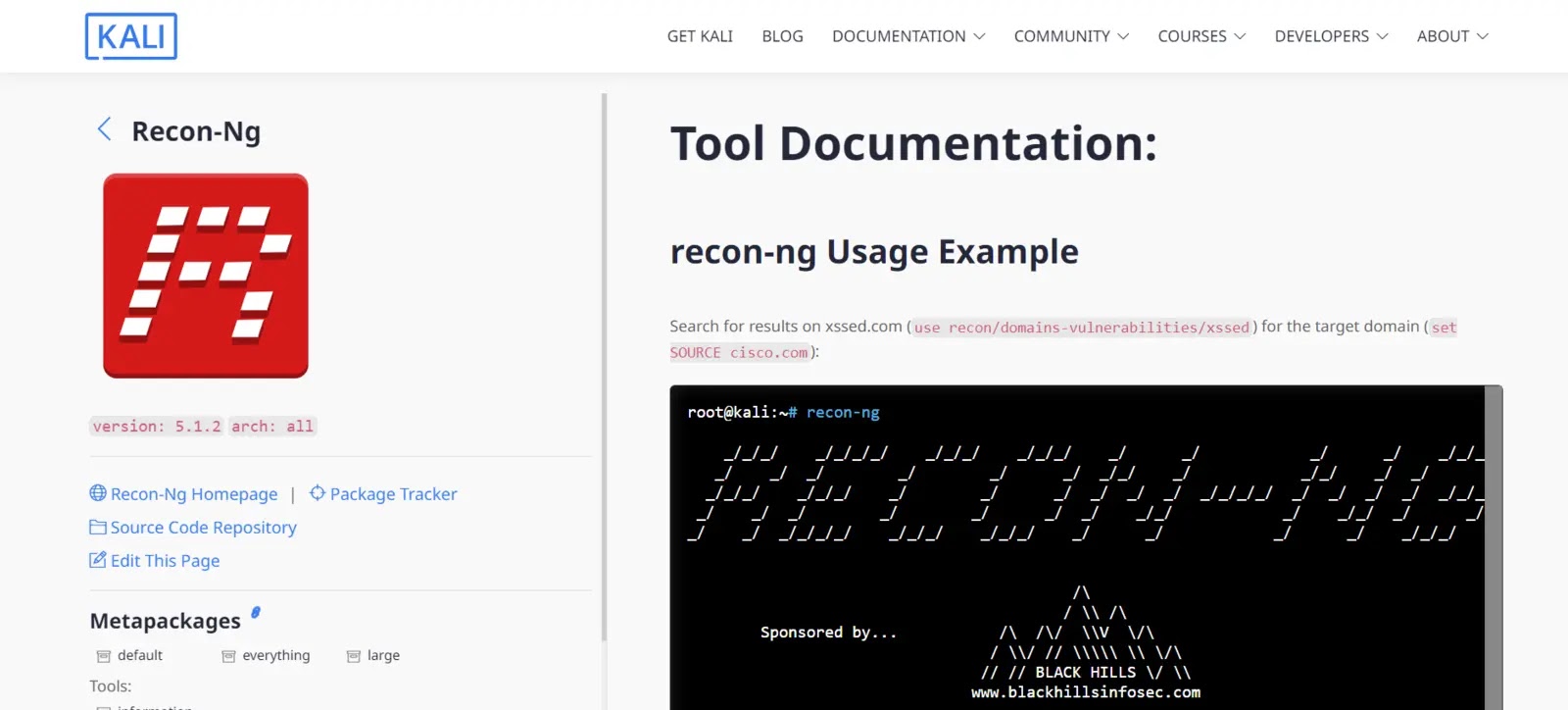This screenshot has width=1568, height=710.
Task: Click the terminal block's vertical scrollbar
Action: click(x=1494, y=547)
